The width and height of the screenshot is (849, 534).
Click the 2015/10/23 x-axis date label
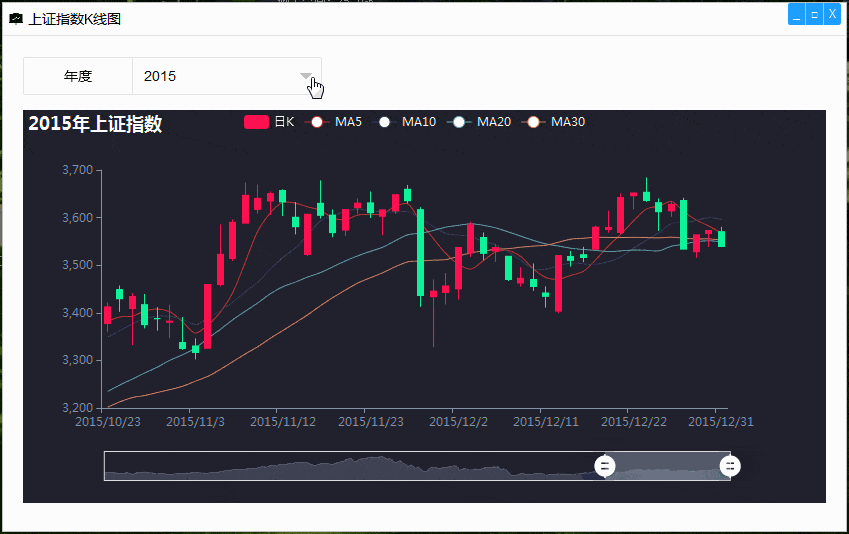pyautogui.click(x=108, y=422)
